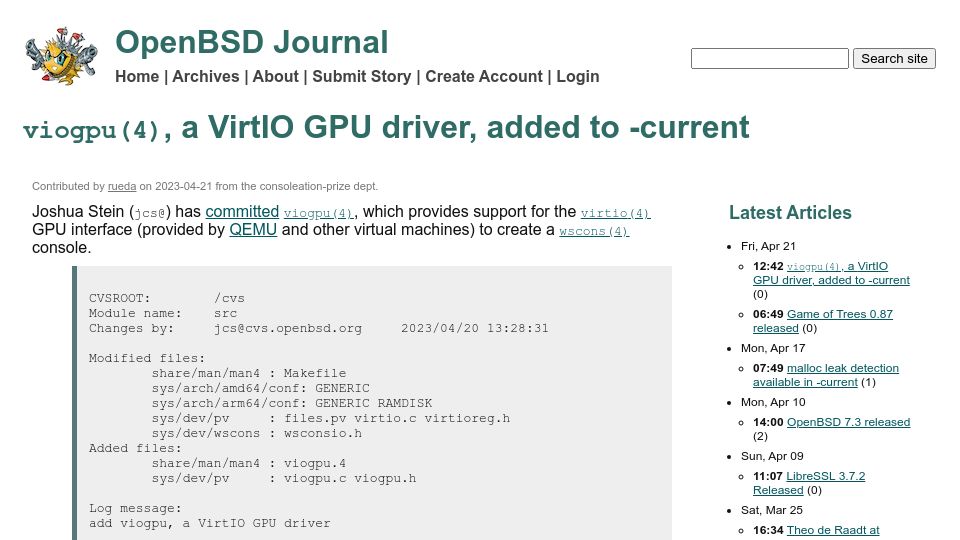Open the About page
960x540 pixels.
pyautogui.click(x=276, y=77)
